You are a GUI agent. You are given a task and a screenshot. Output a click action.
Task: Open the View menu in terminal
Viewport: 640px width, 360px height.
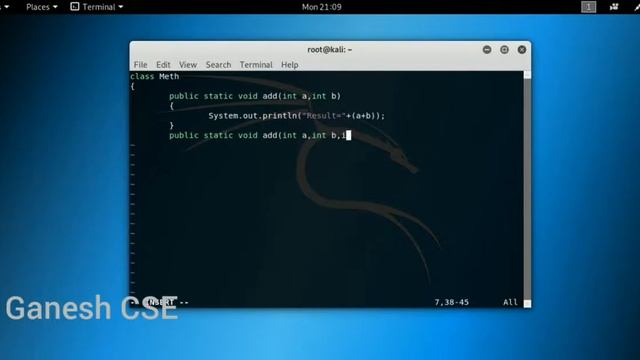[188, 64]
